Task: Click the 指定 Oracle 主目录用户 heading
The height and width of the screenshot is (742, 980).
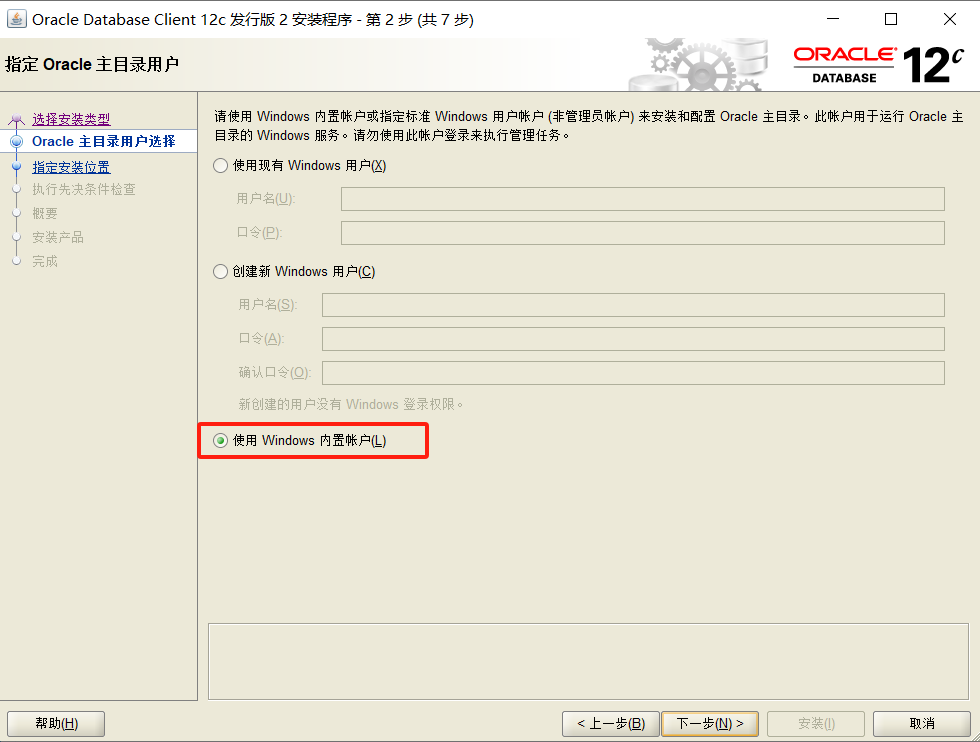Action: [x=92, y=64]
